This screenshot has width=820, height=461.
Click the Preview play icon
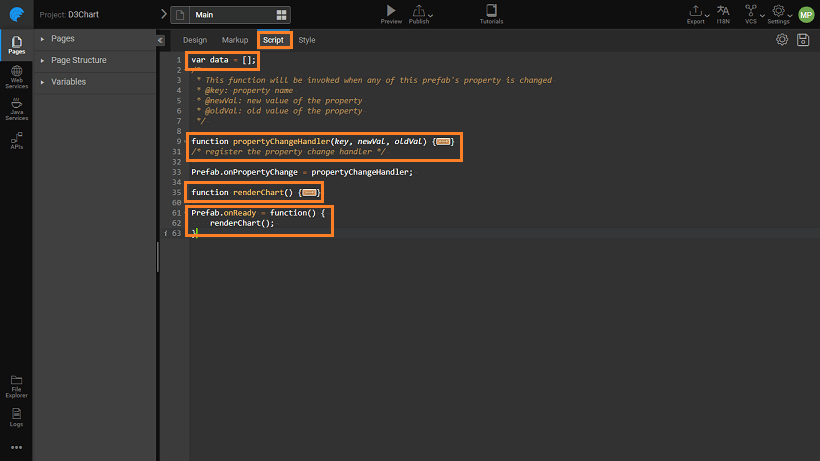(x=392, y=11)
